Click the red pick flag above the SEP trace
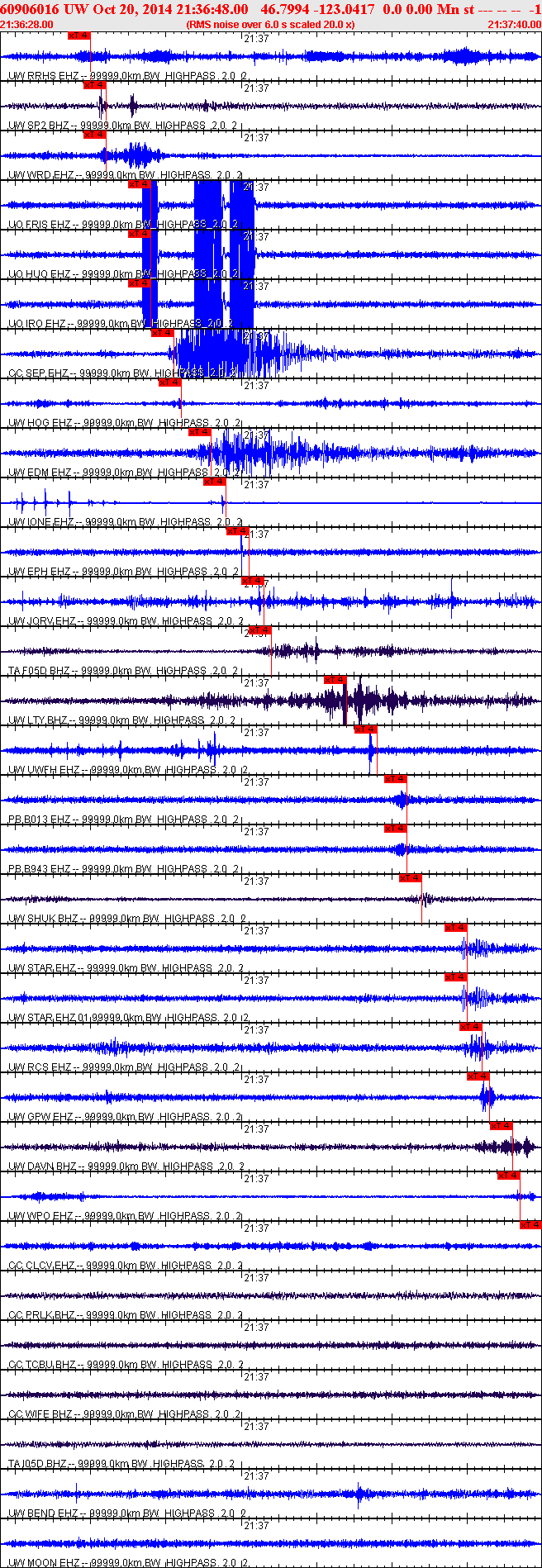Image resolution: width=542 pixels, height=1568 pixels. [x=162, y=333]
